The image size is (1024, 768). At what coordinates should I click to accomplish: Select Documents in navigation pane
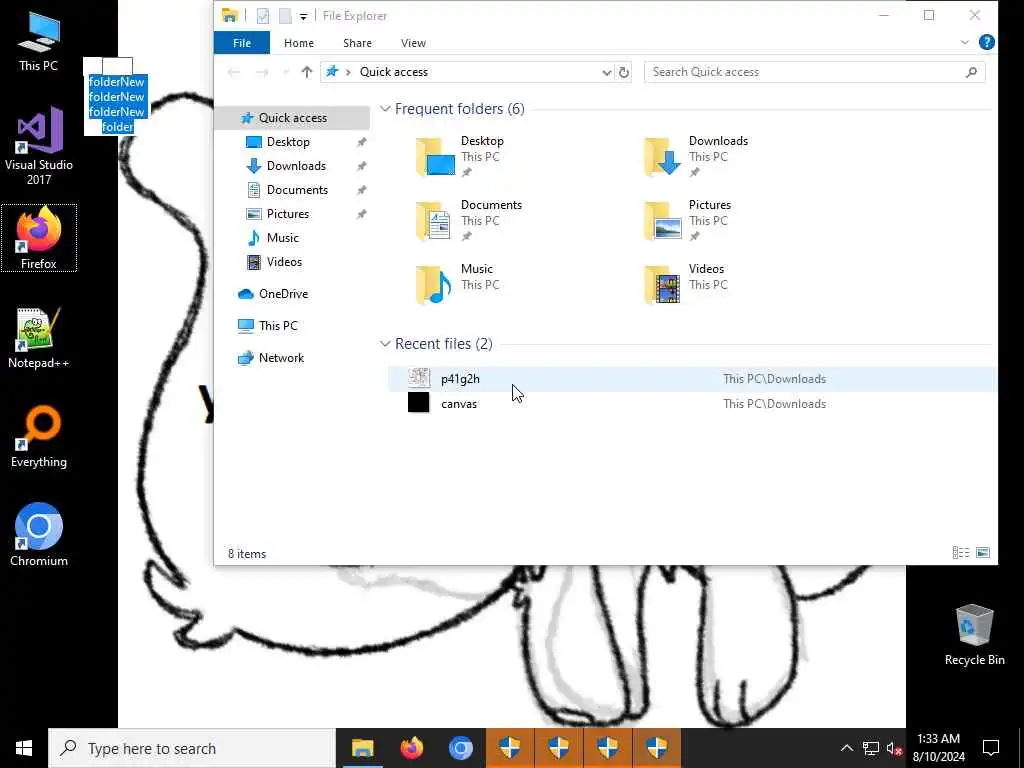296,190
